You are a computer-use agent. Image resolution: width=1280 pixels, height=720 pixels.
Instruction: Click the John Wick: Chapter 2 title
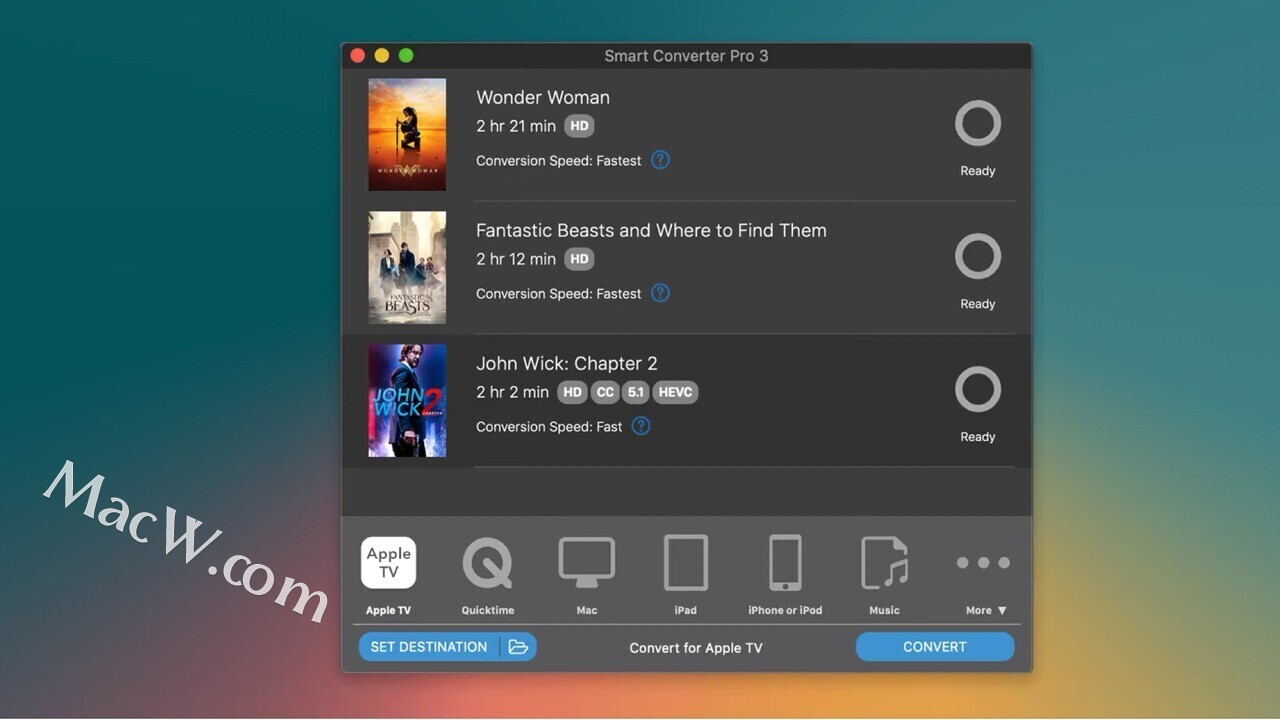point(567,363)
